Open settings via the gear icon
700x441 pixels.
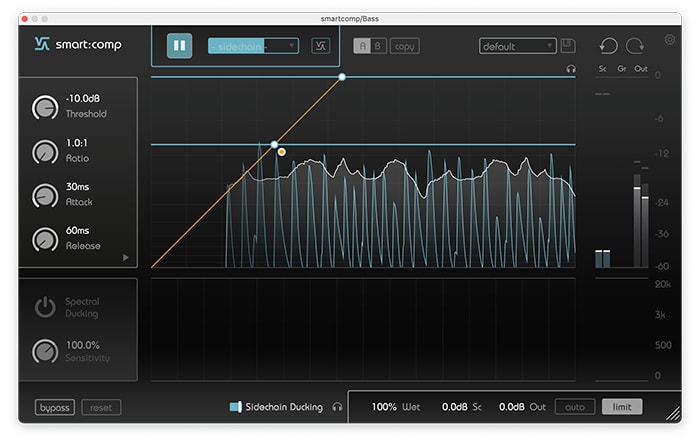tap(670, 39)
